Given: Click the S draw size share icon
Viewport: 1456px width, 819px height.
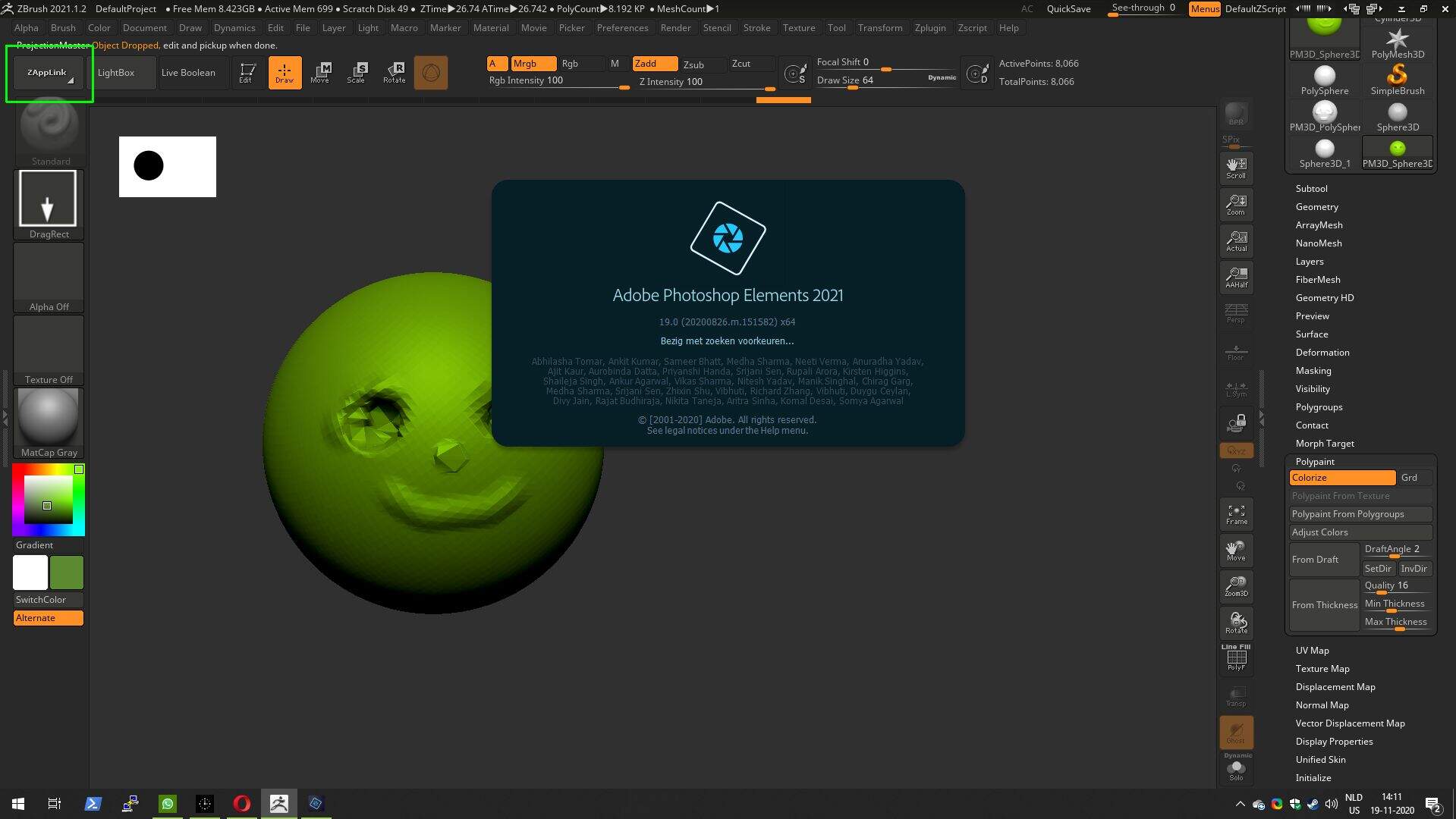Looking at the screenshot, I should click(x=795, y=74).
